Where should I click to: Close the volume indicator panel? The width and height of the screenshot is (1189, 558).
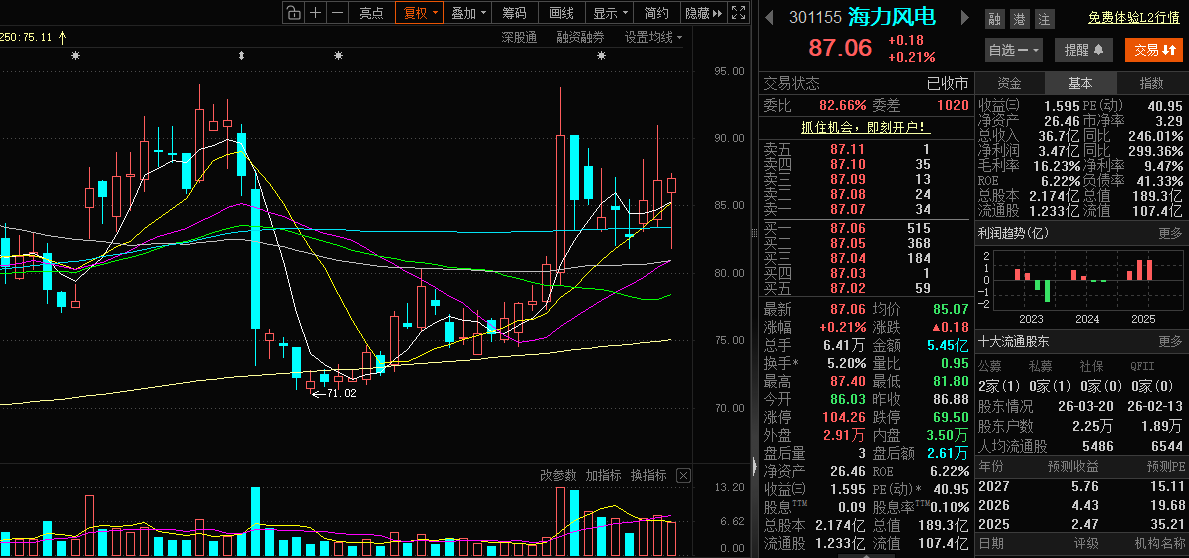[x=683, y=475]
